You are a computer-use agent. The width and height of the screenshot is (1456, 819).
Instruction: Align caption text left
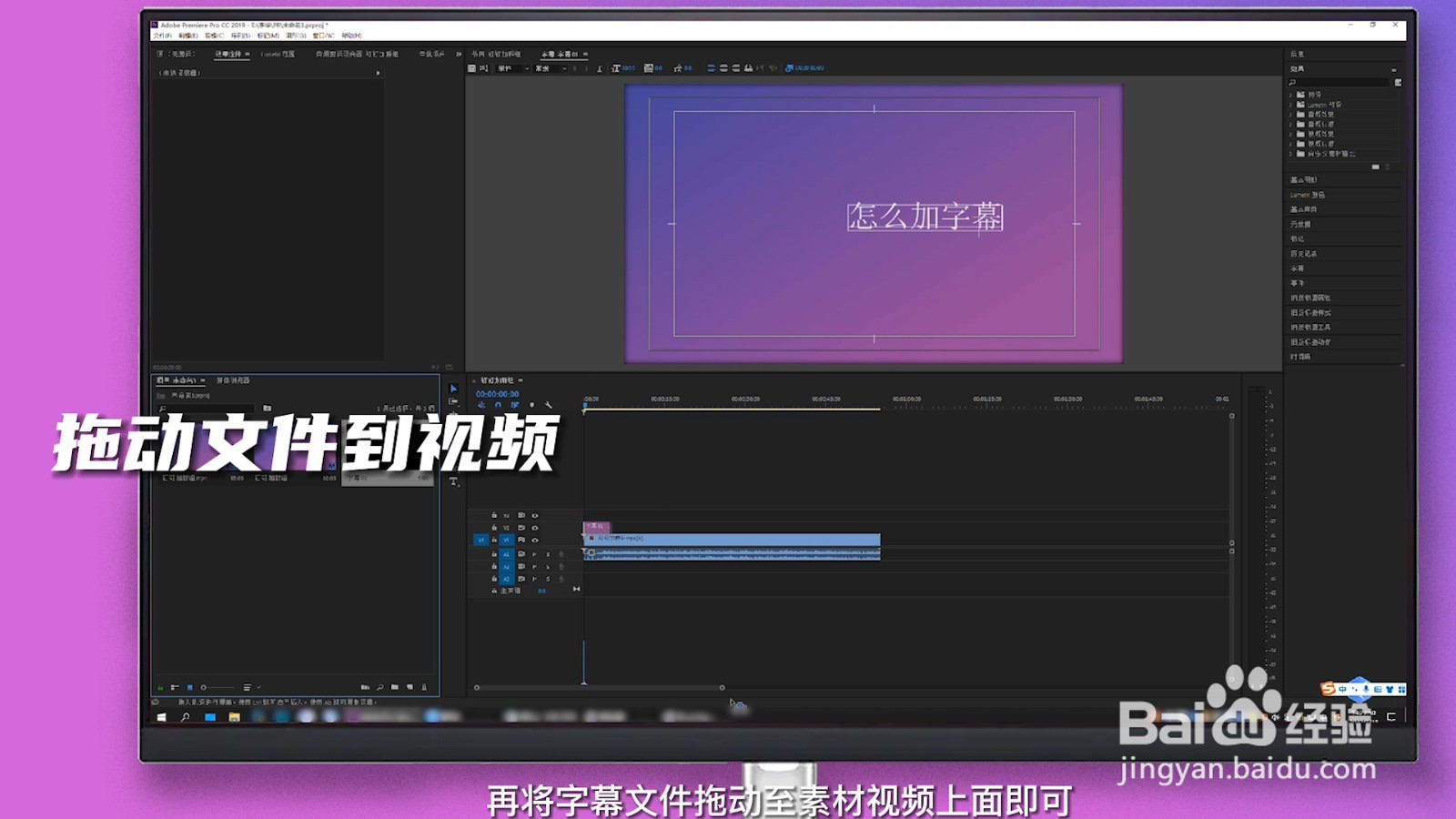click(x=711, y=68)
